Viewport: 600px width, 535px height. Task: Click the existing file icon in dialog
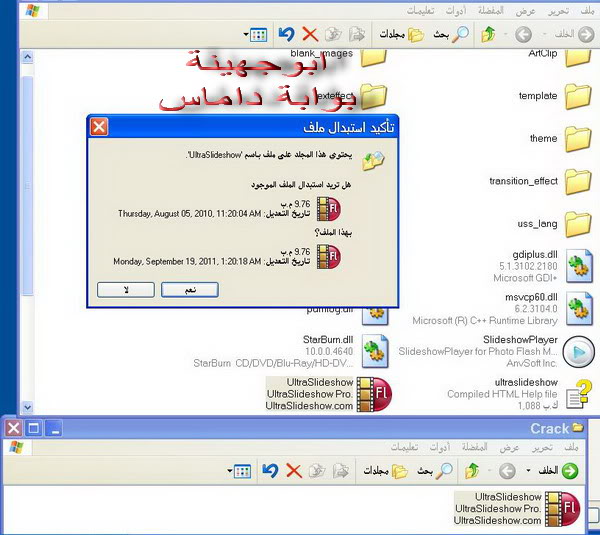[x=329, y=209]
